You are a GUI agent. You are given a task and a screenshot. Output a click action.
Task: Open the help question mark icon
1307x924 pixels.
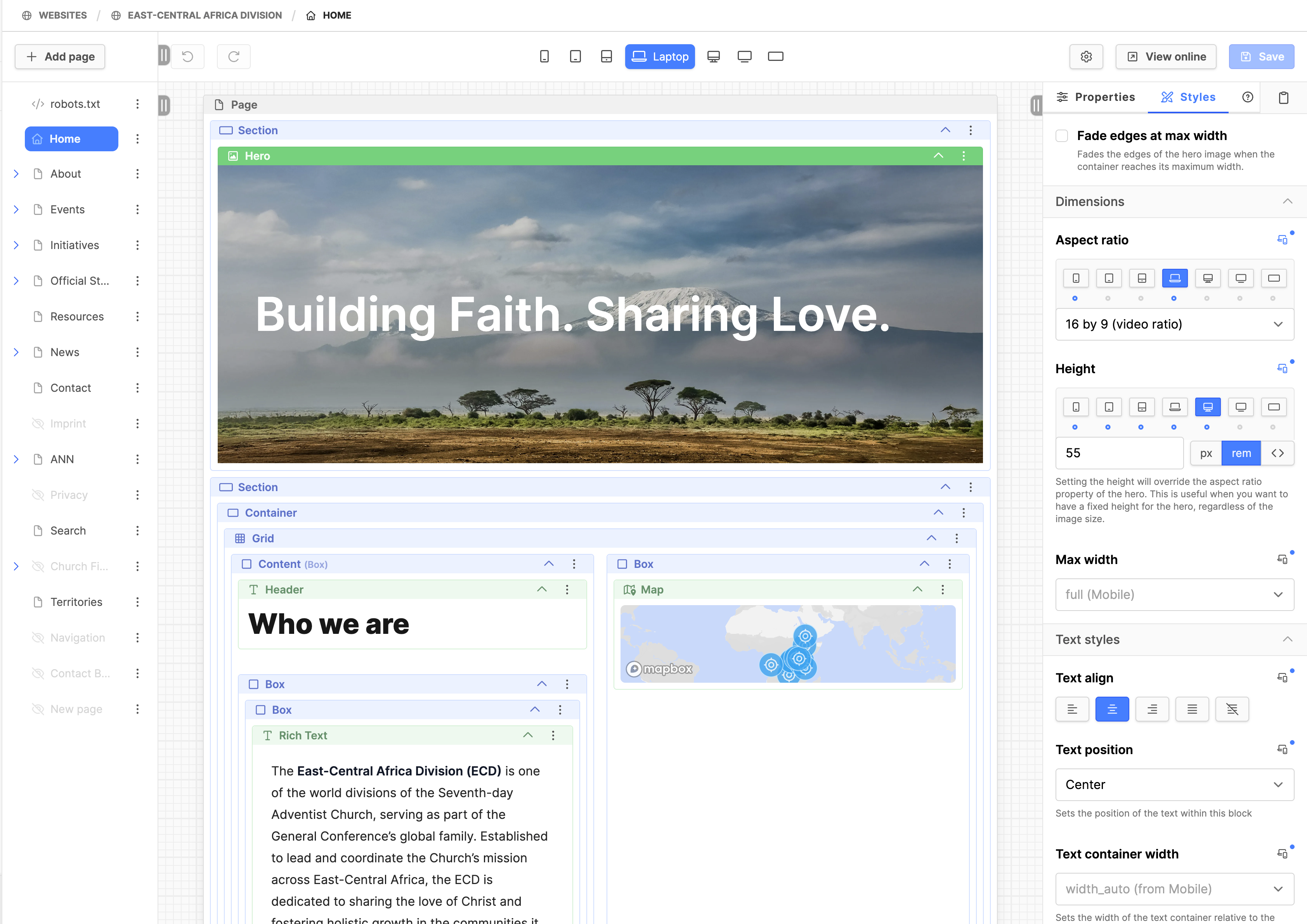pos(1247,97)
